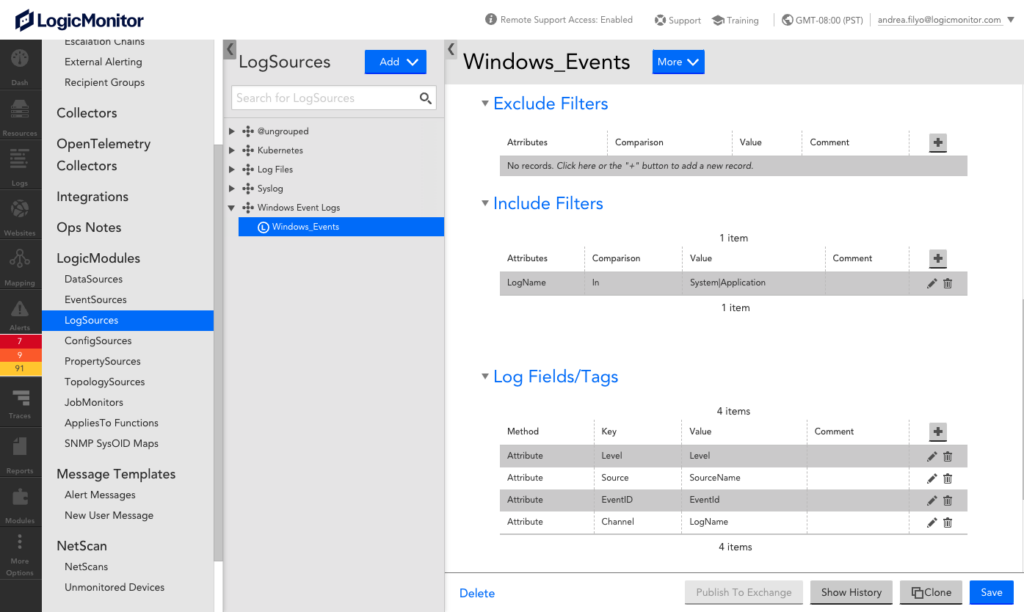Open the Dash section in left rail
1024x612 pixels.
pyautogui.click(x=20, y=65)
